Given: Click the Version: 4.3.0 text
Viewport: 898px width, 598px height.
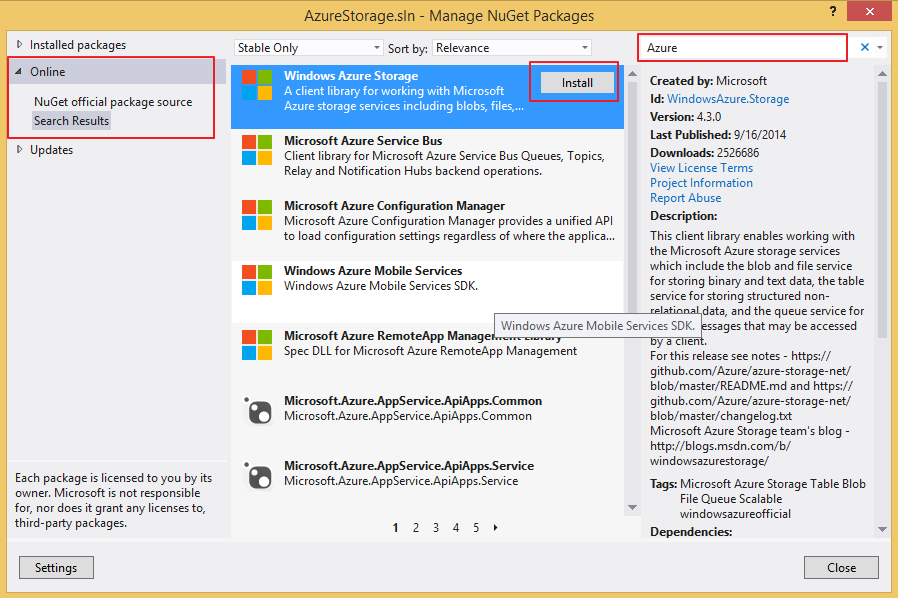Looking at the screenshot, I should (x=686, y=117).
